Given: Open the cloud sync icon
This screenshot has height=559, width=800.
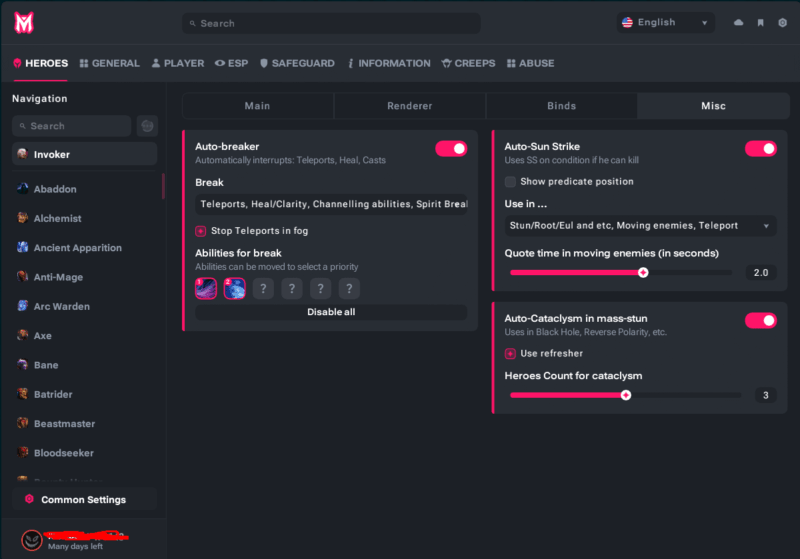Looking at the screenshot, I should coord(738,22).
